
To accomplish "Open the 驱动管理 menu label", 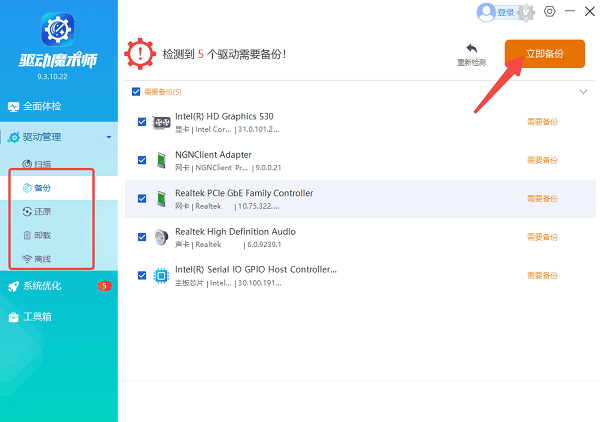I will click(x=42, y=137).
